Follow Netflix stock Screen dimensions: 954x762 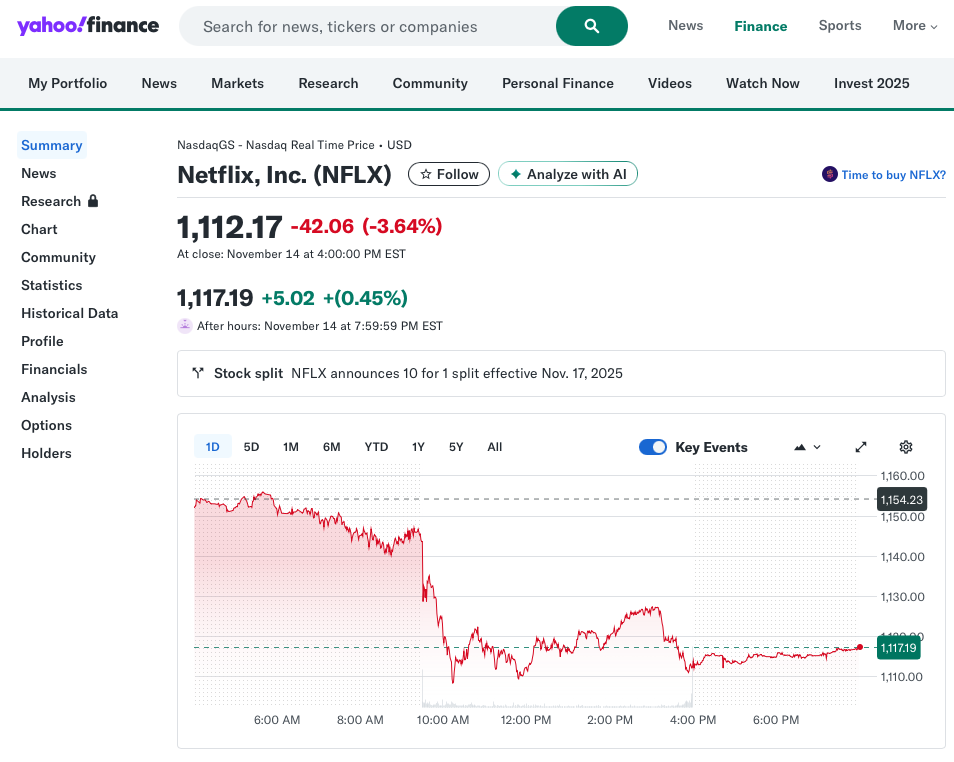click(x=449, y=174)
